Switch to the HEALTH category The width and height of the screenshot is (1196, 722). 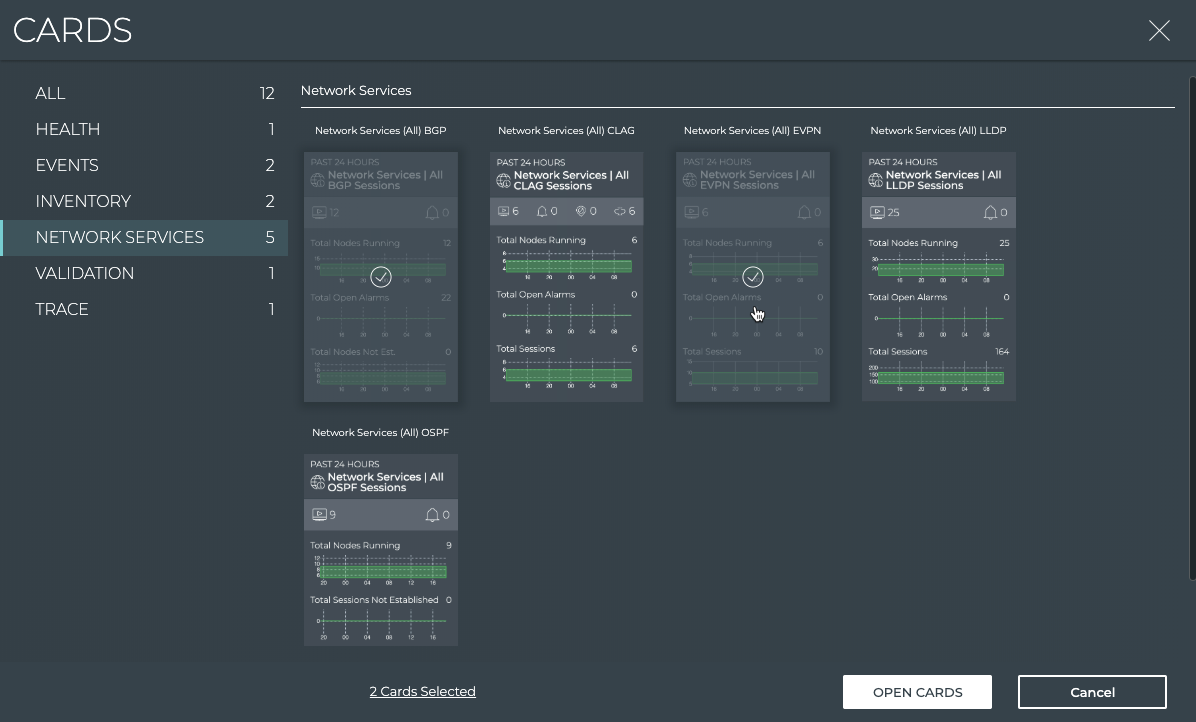(68, 129)
